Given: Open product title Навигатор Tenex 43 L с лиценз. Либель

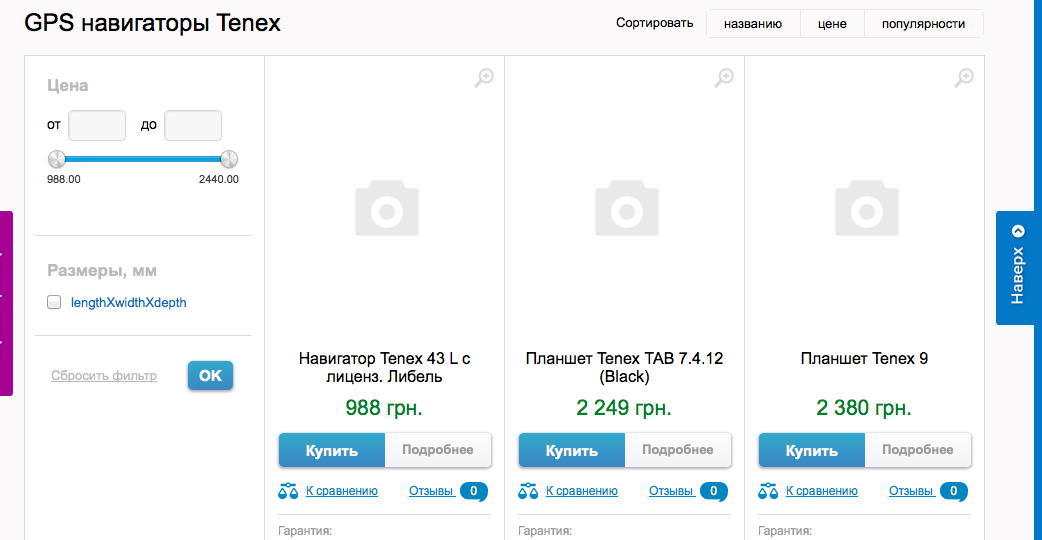Looking at the screenshot, I should (384, 367).
